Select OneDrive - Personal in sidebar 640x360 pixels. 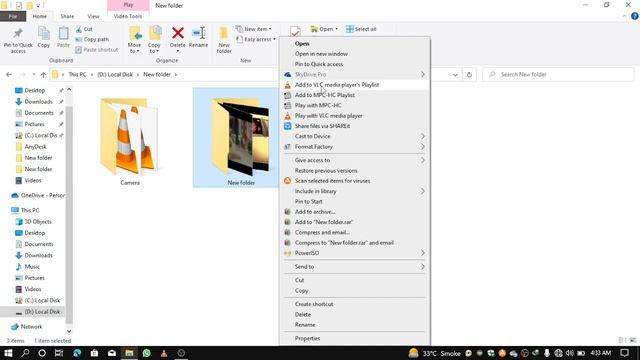[38, 196]
